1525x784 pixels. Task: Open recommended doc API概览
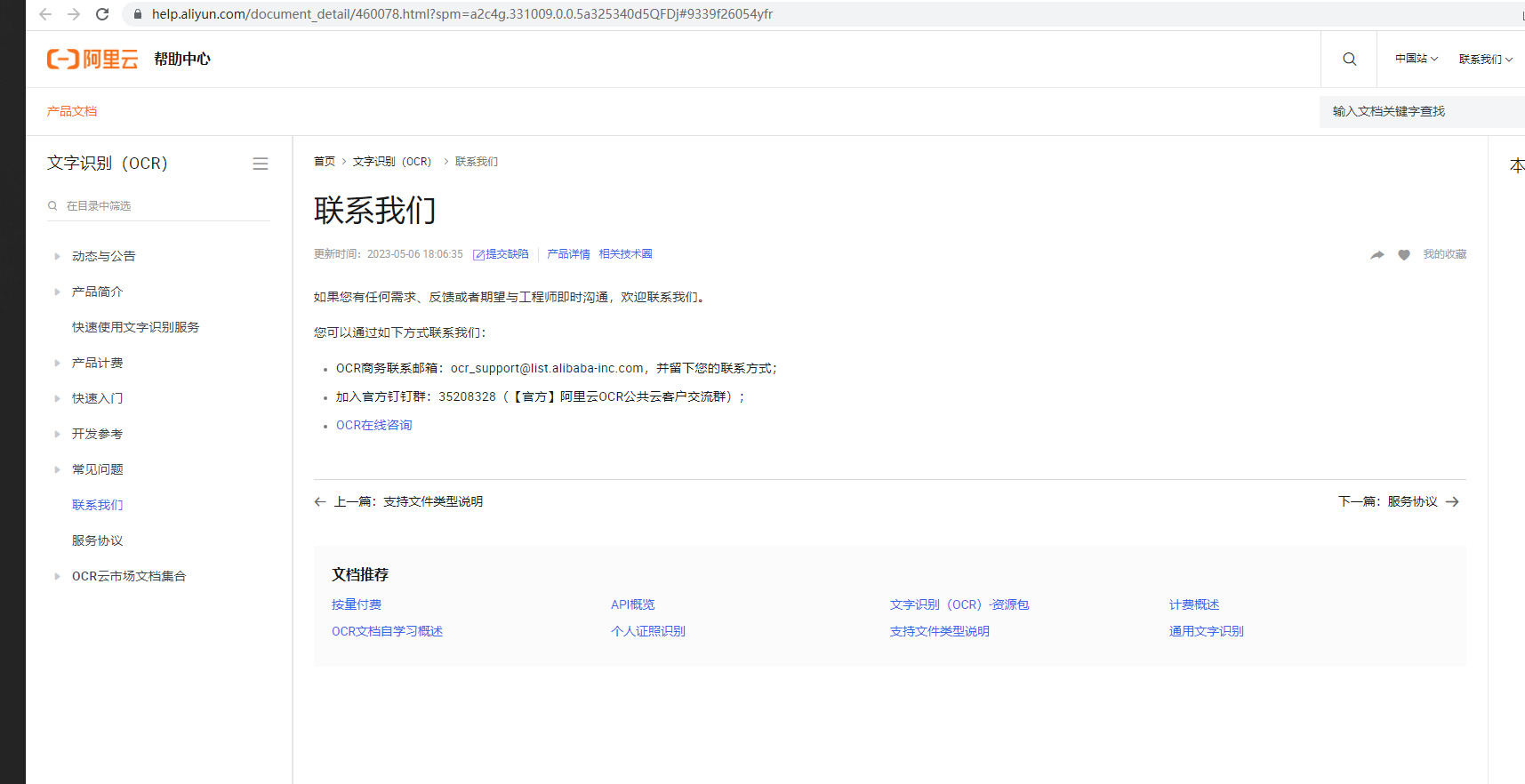[x=633, y=604]
